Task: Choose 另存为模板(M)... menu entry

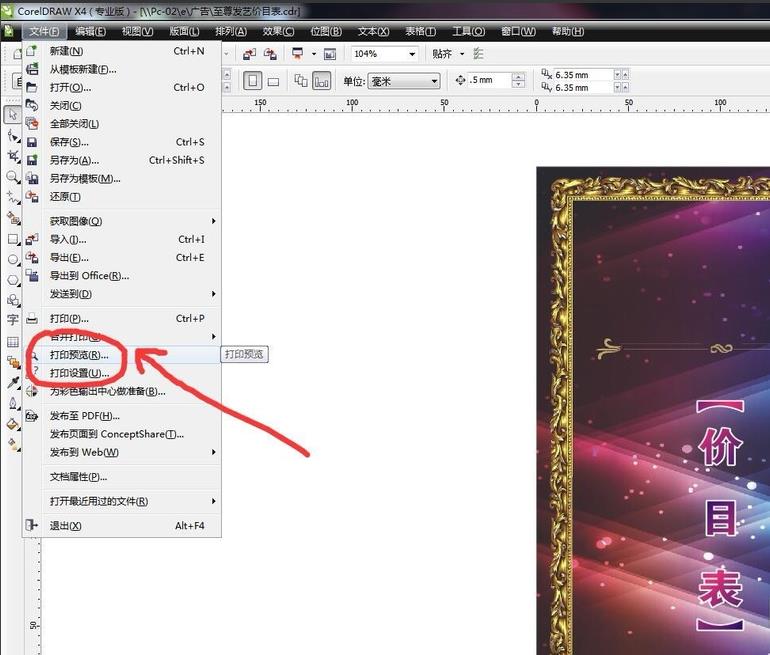Action: click(122, 178)
